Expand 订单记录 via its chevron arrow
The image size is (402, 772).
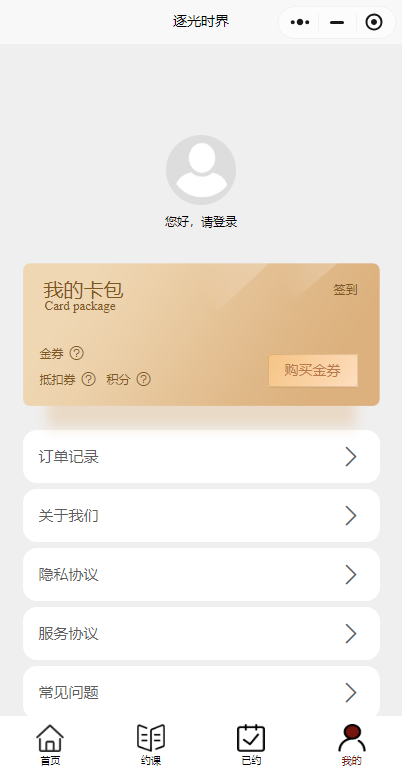pos(351,456)
